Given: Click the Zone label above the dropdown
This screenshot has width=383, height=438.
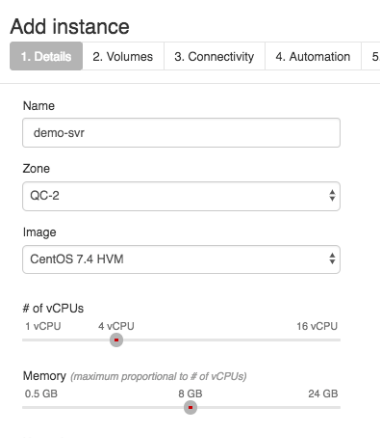Looking at the screenshot, I should [x=36, y=169].
